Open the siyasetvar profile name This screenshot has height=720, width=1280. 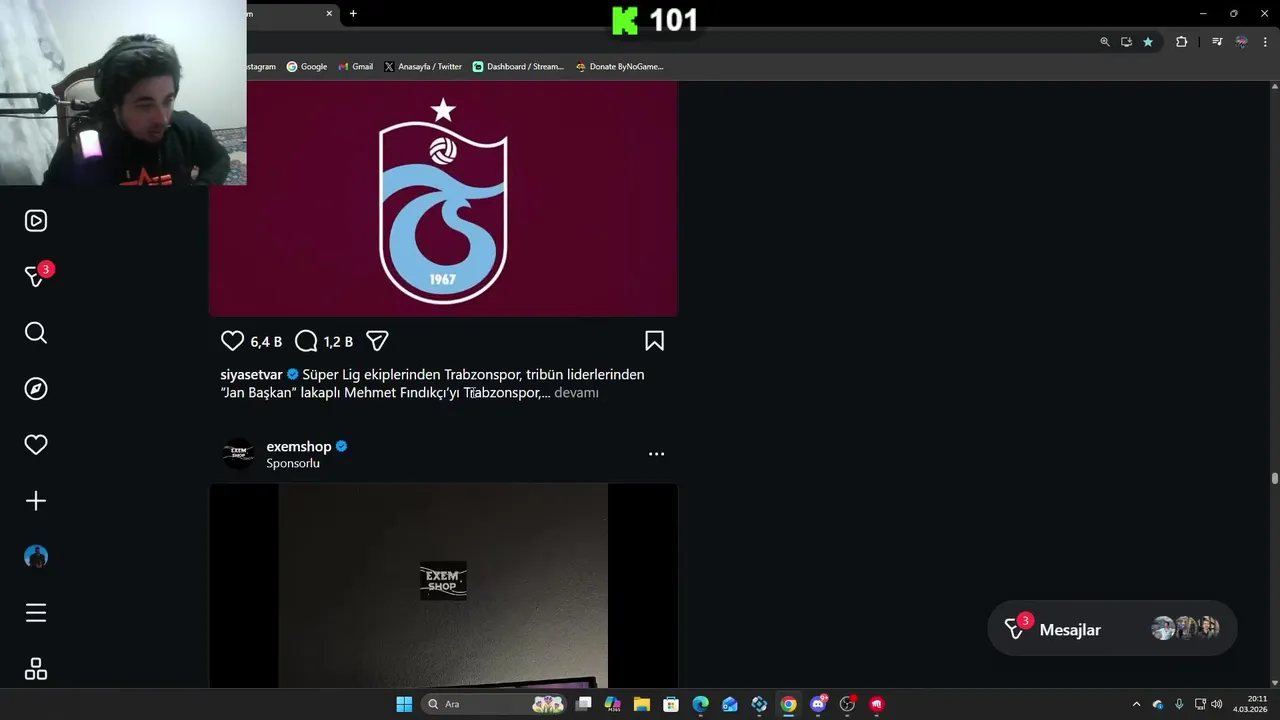pyautogui.click(x=251, y=375)
